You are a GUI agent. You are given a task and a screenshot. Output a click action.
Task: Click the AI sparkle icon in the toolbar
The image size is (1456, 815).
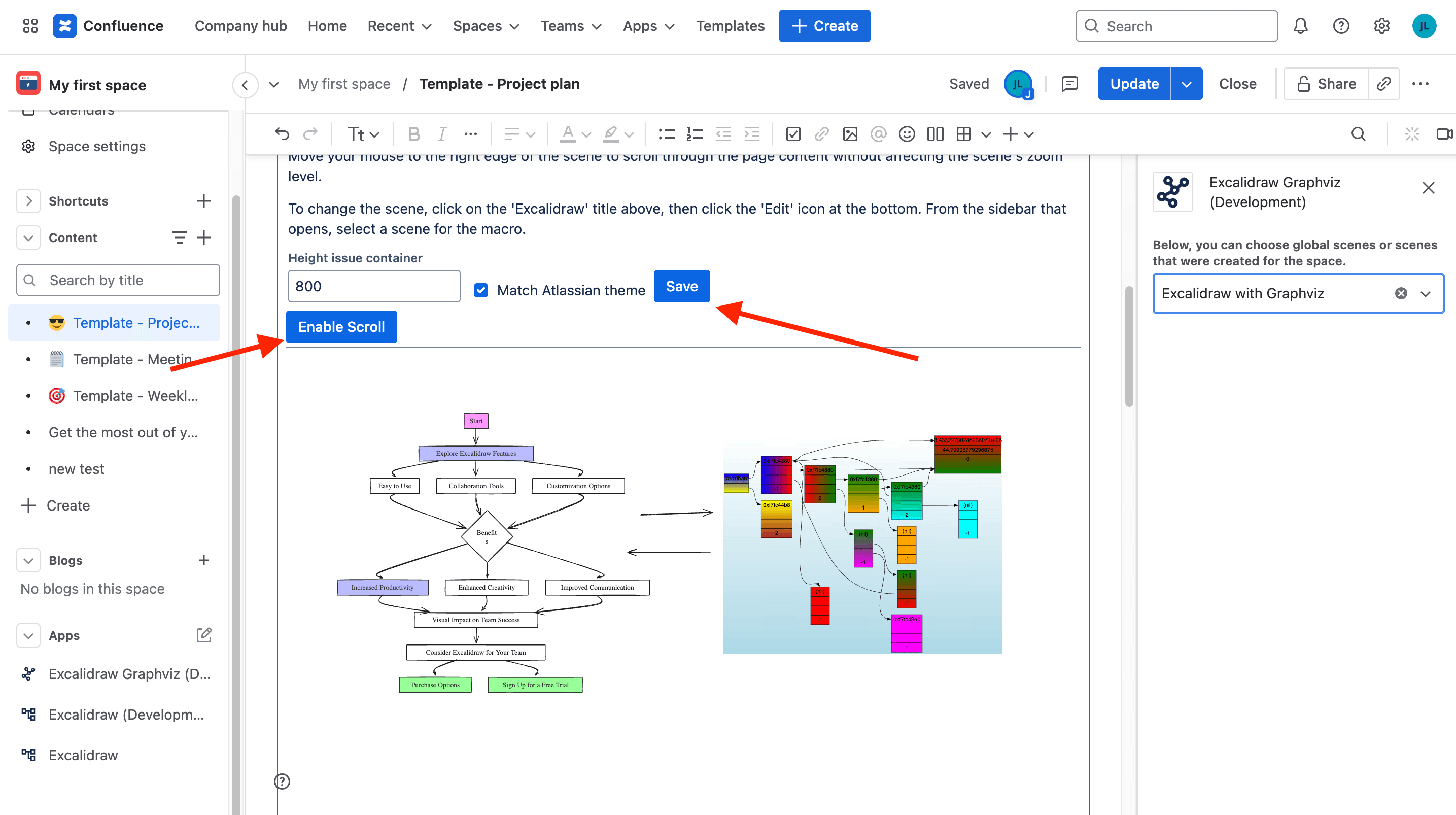[1412, 134]
